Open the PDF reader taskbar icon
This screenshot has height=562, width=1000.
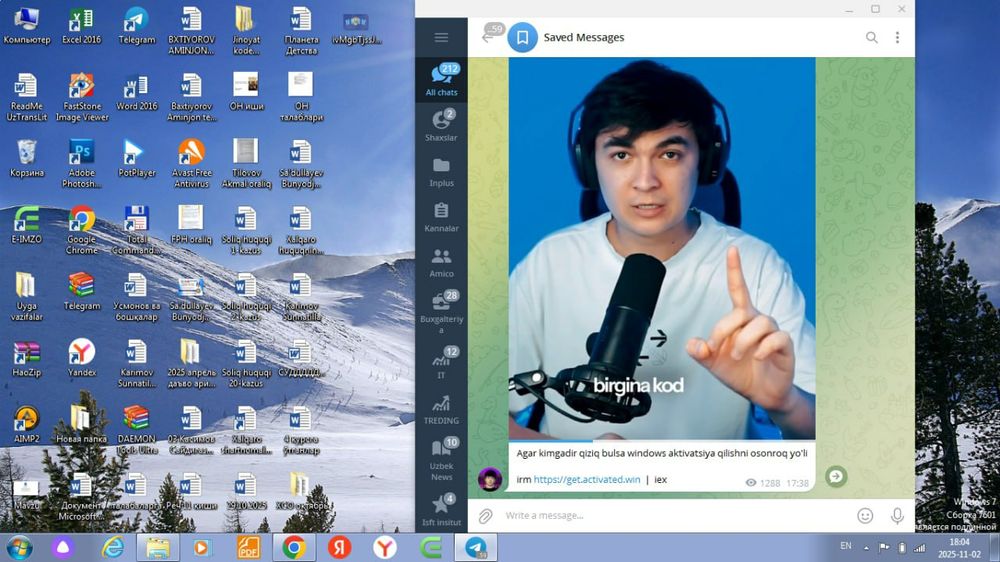point(248,547)
